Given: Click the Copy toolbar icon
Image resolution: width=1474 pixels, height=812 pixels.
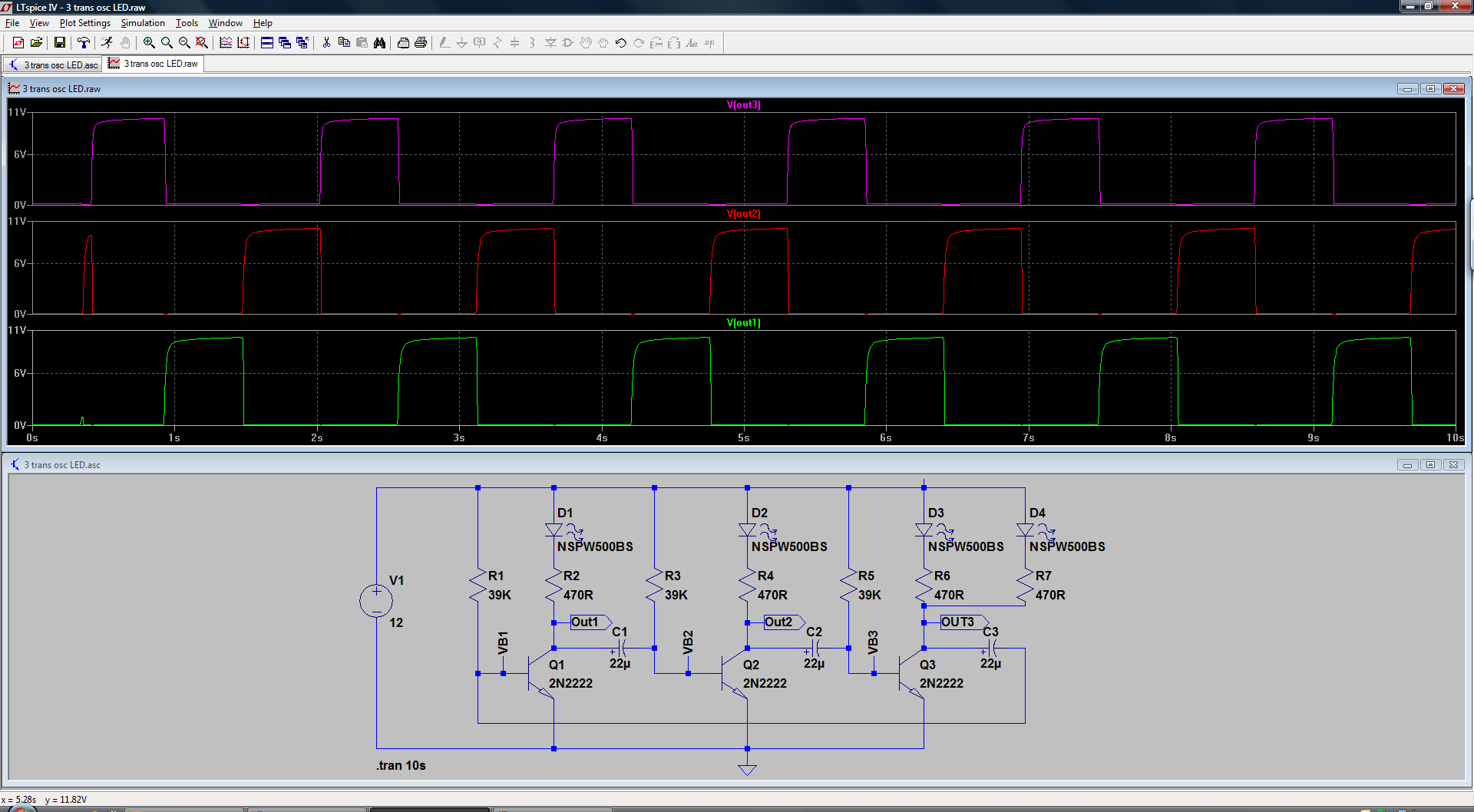Looking at the screenshot, I should [344, 43].
